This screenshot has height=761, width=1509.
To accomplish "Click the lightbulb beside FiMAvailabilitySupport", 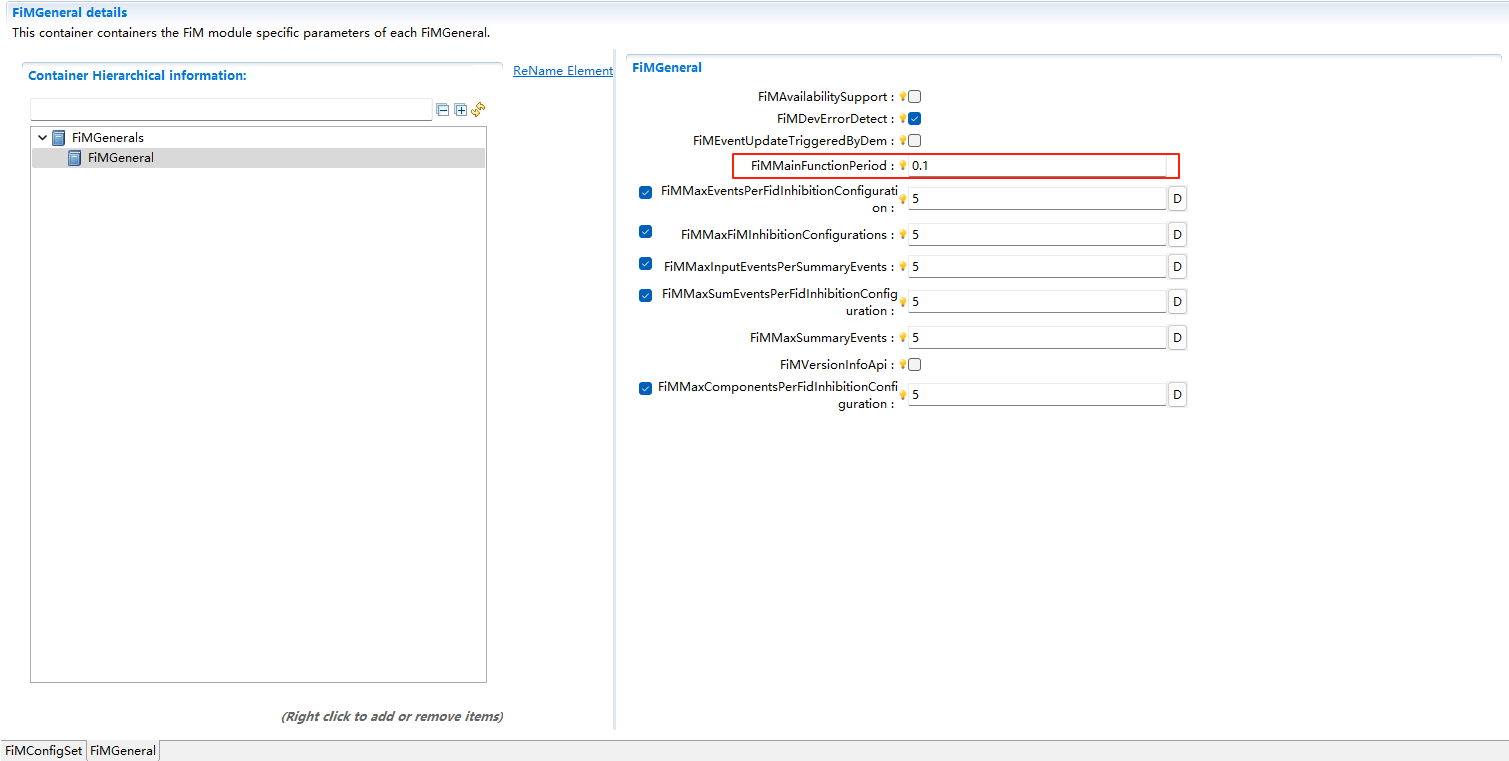I will 902,96.
